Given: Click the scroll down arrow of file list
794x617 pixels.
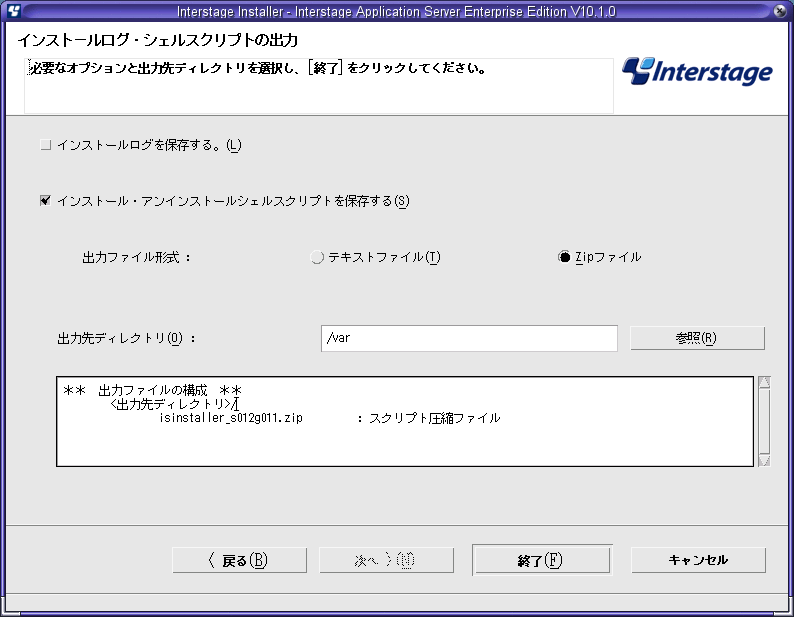Looking at the screenshot, I should point(764,460).
